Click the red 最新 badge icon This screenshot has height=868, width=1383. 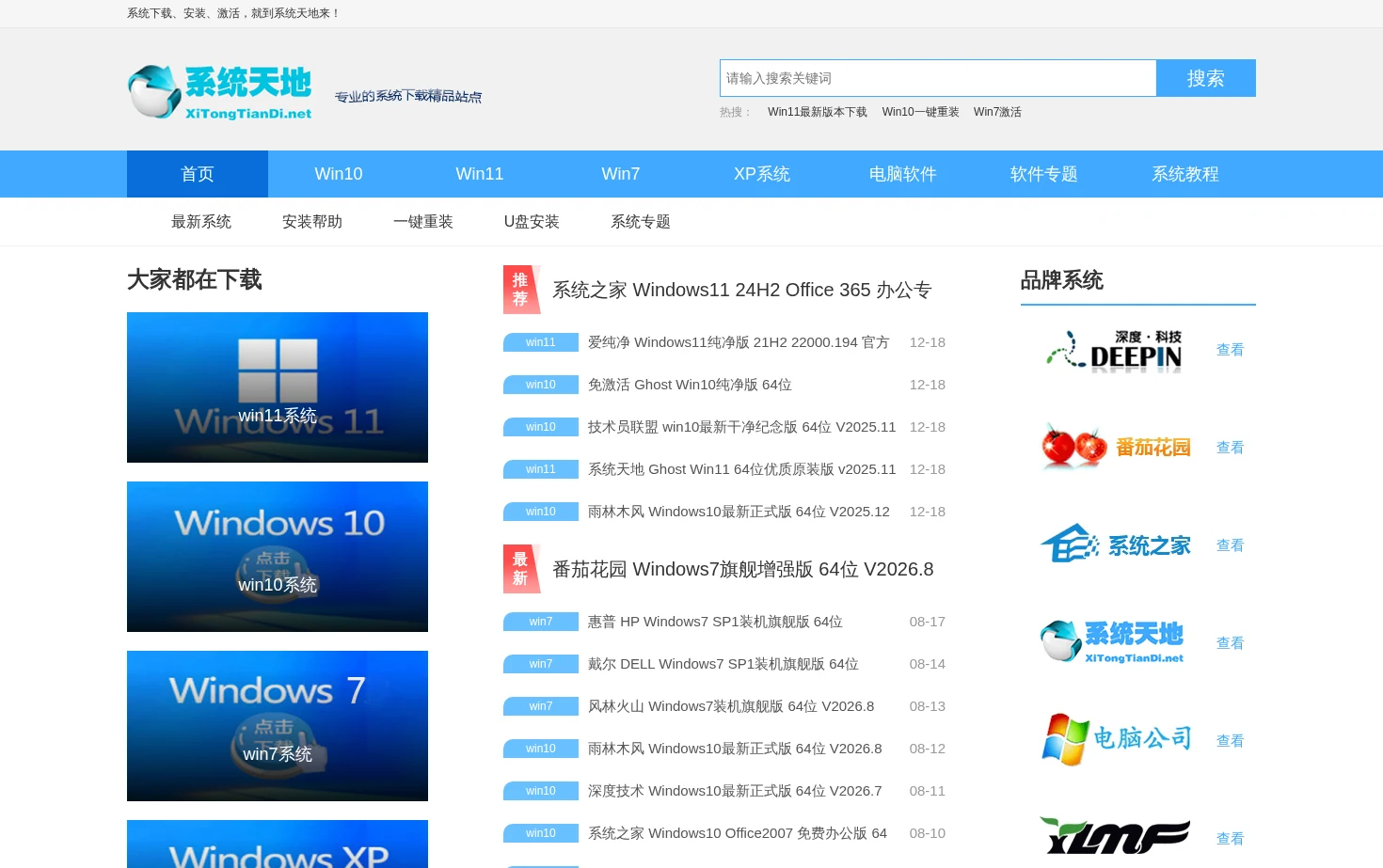[x=522, y=569]
